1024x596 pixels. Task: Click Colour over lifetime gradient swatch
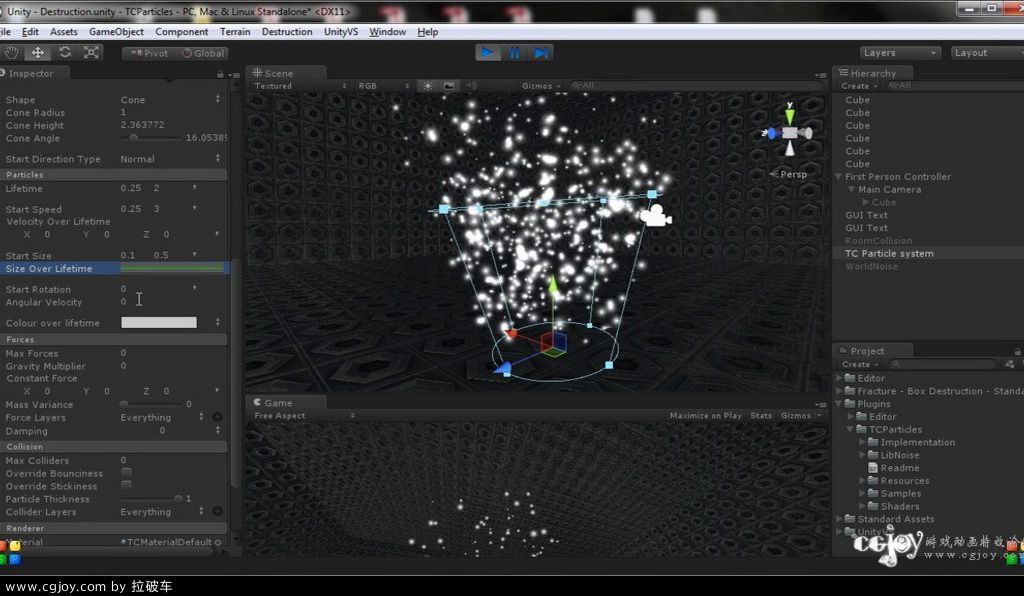(x=159, y=322)
